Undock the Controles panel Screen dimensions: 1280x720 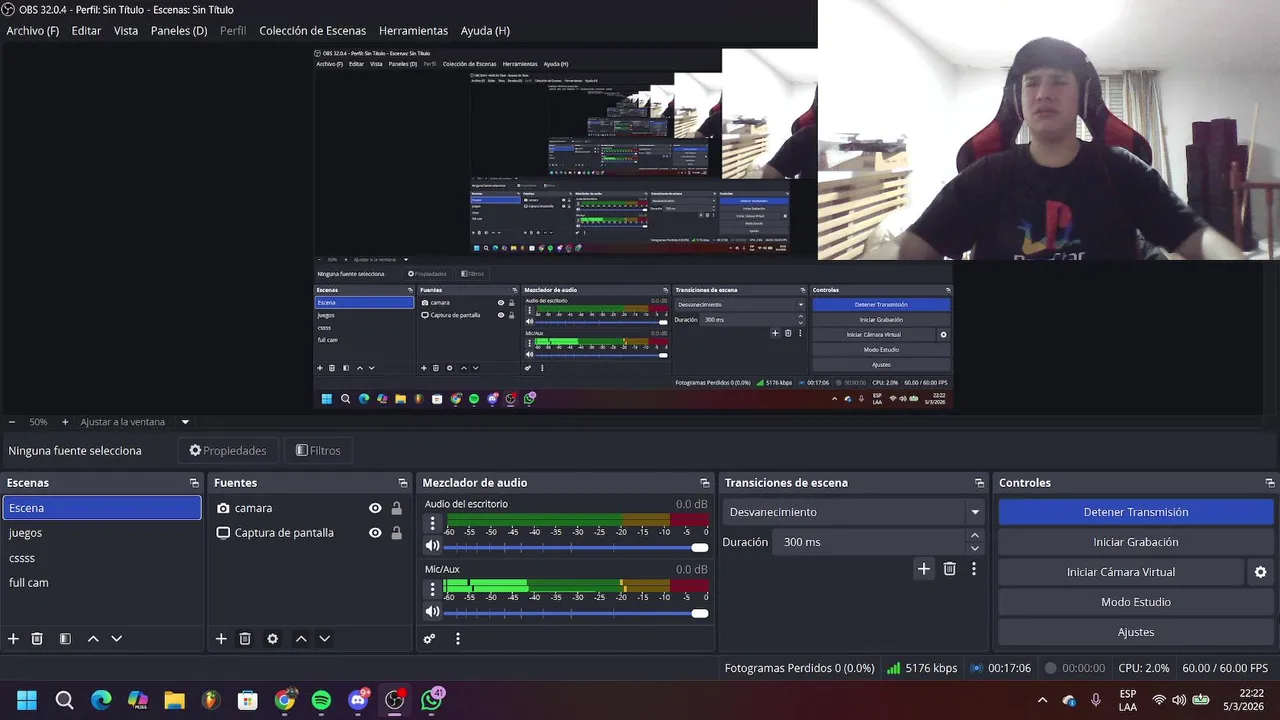1270,483
